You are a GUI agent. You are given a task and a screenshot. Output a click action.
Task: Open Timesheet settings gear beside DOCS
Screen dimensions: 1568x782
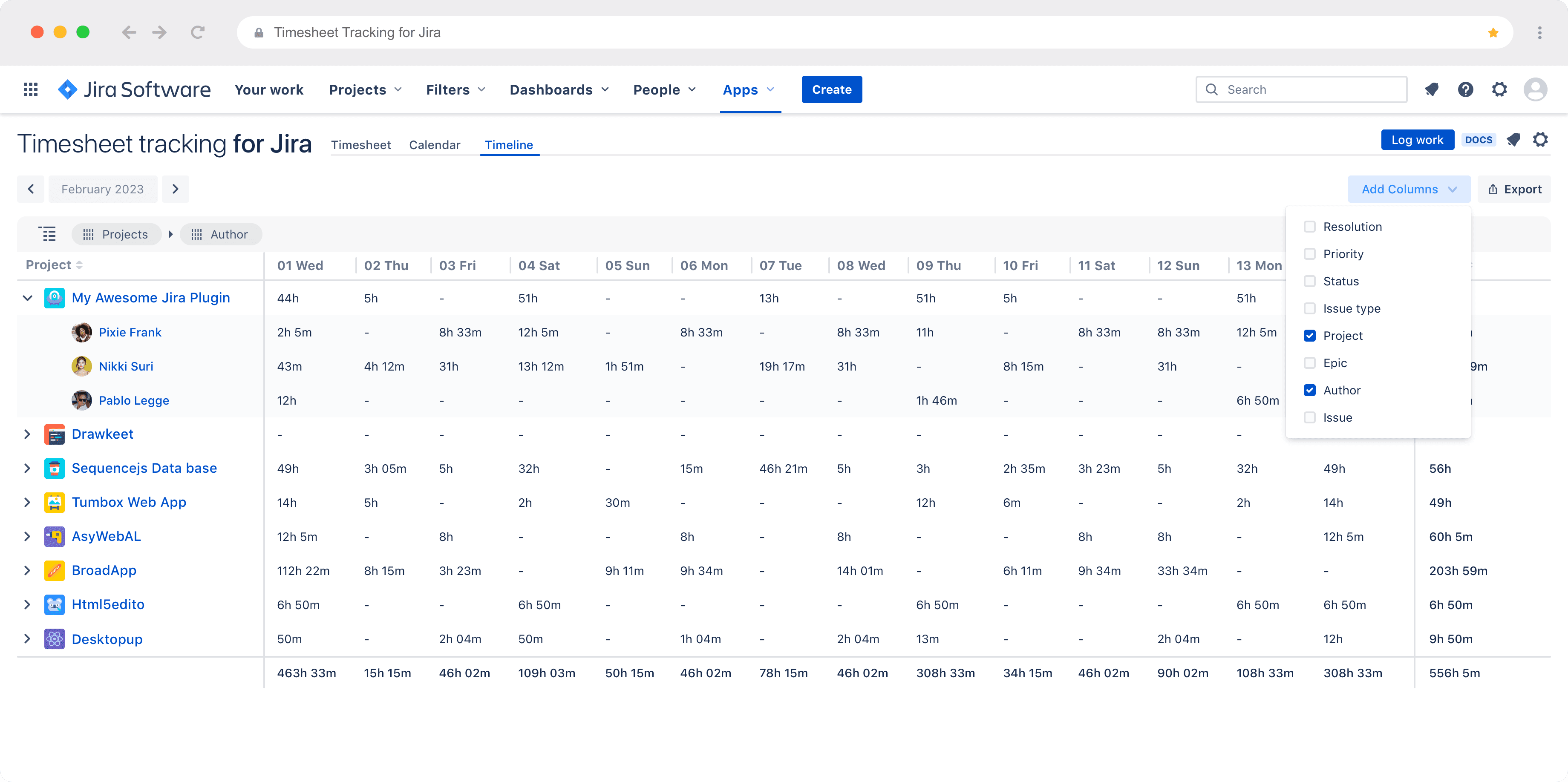click(x=1540, y=139)
